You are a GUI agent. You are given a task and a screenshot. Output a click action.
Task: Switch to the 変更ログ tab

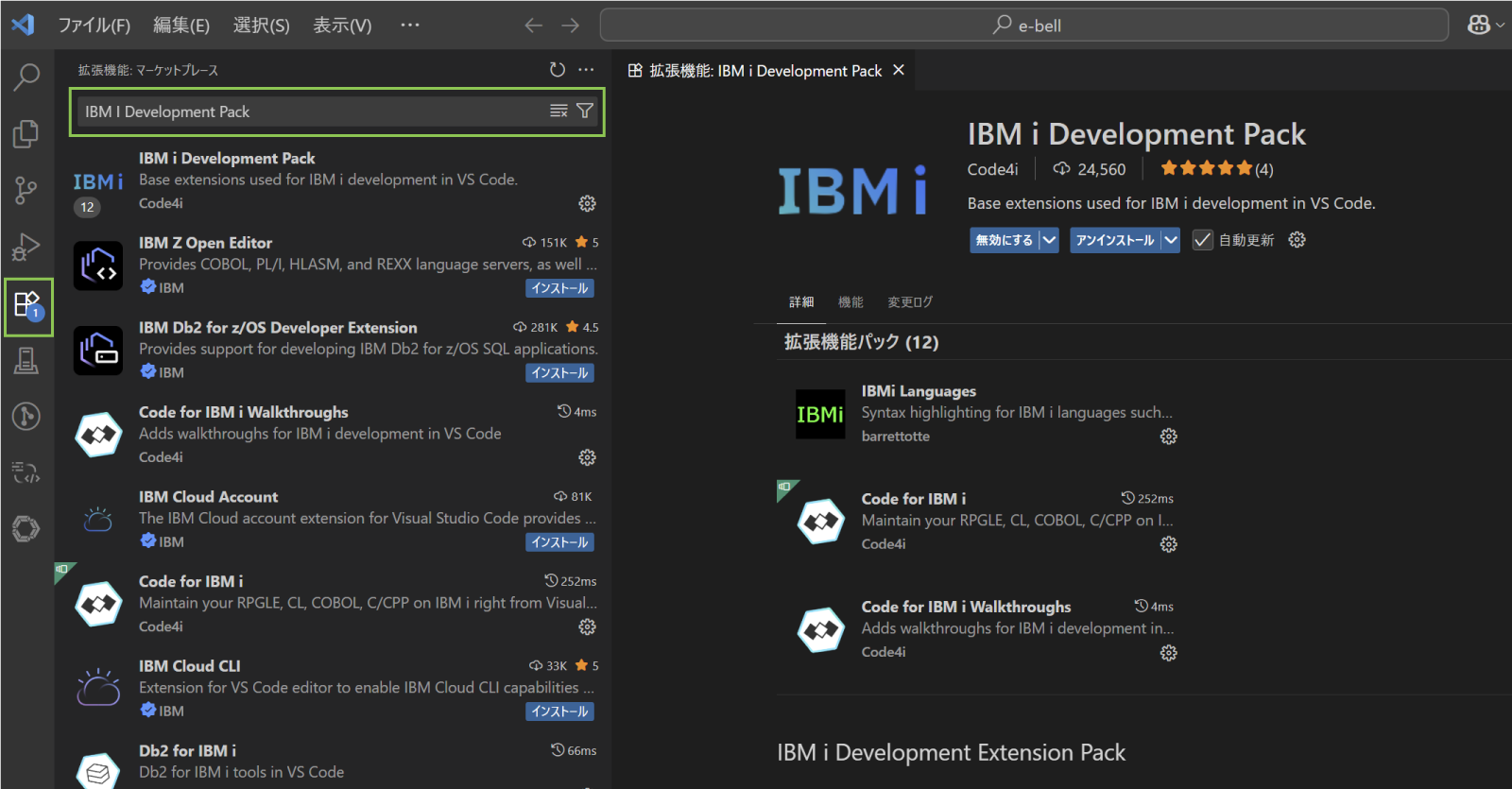[x=910, y=302]
